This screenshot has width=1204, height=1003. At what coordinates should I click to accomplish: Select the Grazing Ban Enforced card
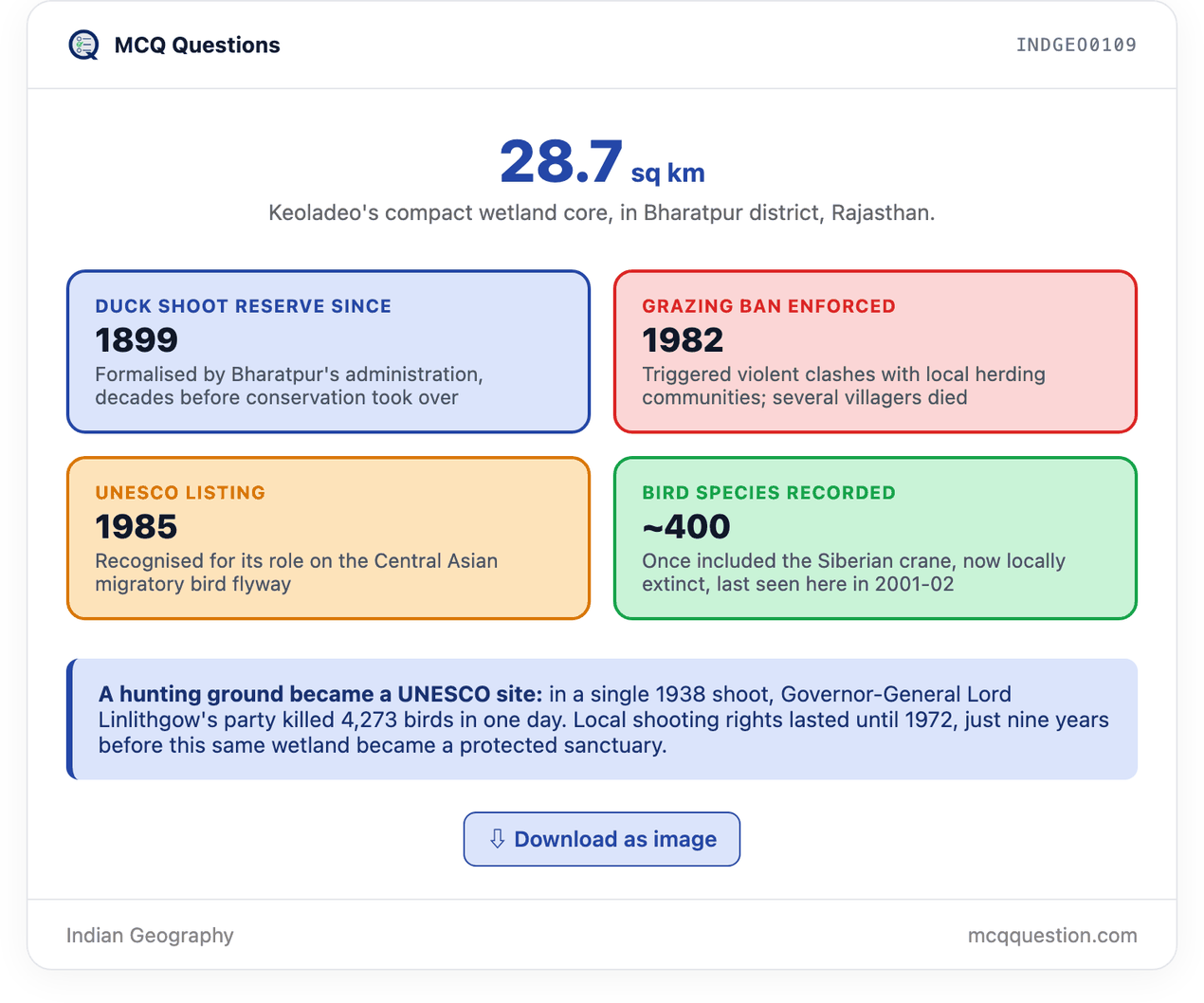[875, 352]
